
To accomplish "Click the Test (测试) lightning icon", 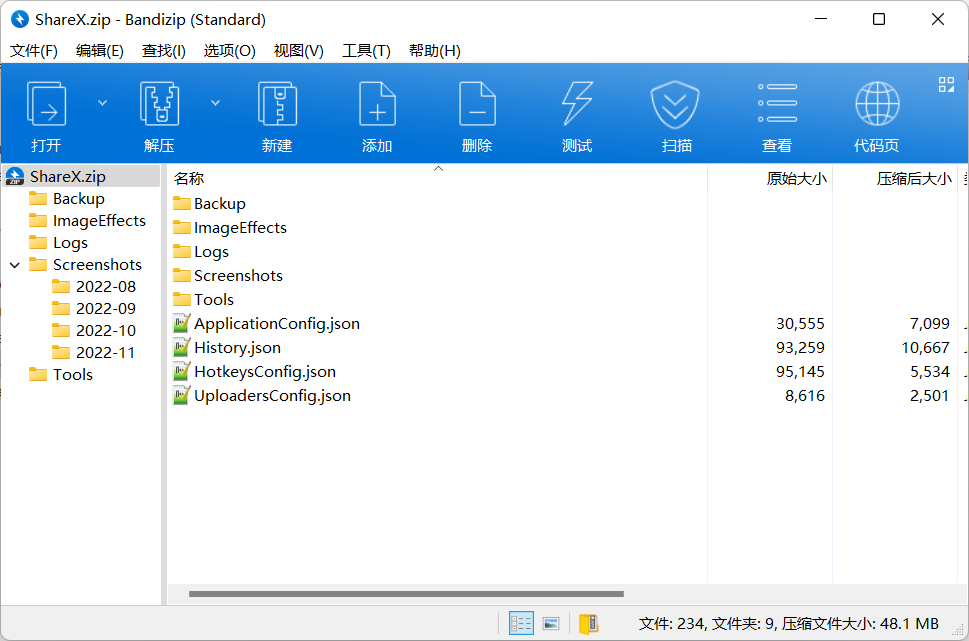I will click(577, 104).
